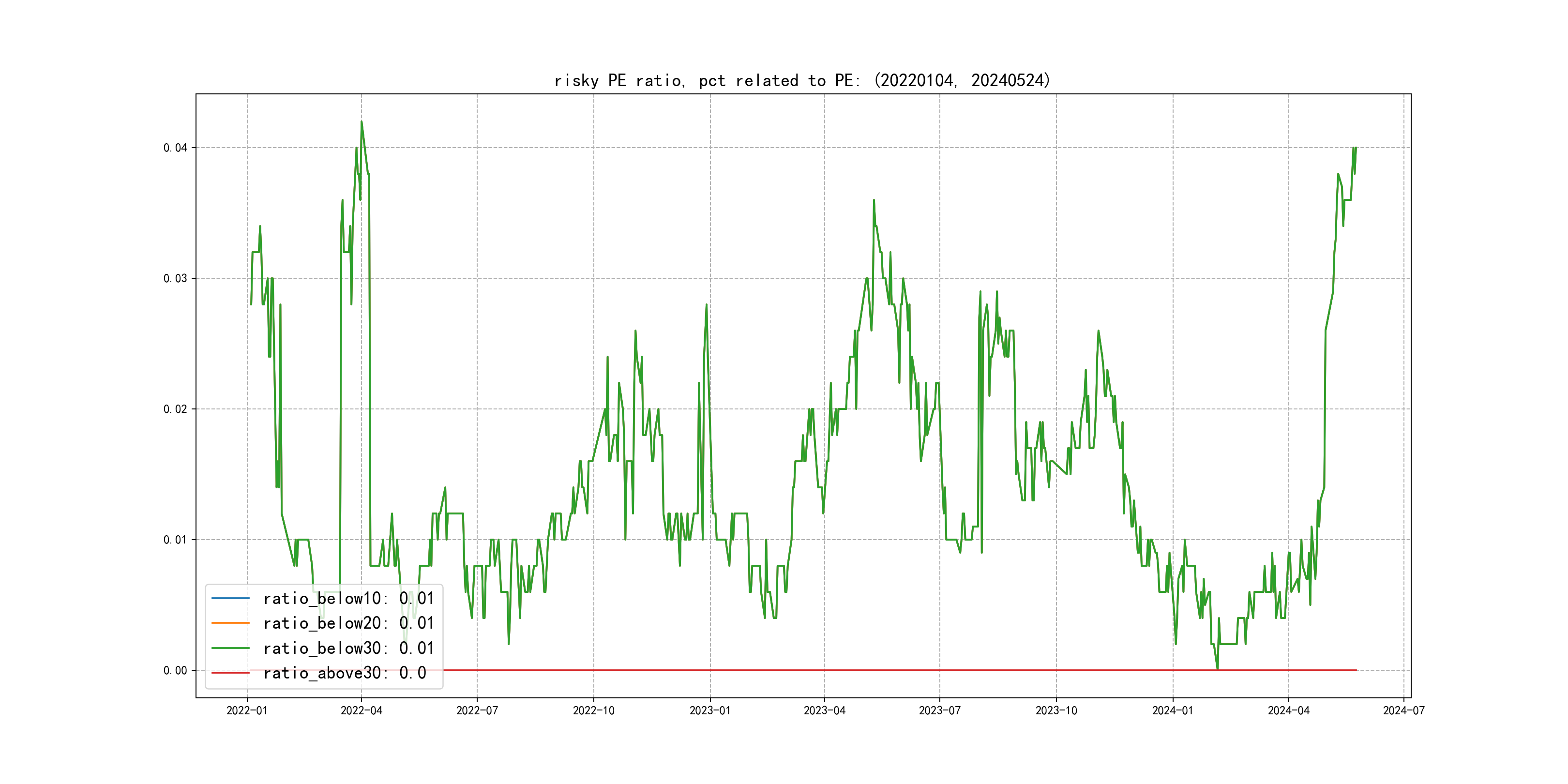The width and height of the screenshot is (1568, 784).
Task: Click the 2023-10 x-axis tick label
Action: pyautogui.click(x=1056, y=710)
